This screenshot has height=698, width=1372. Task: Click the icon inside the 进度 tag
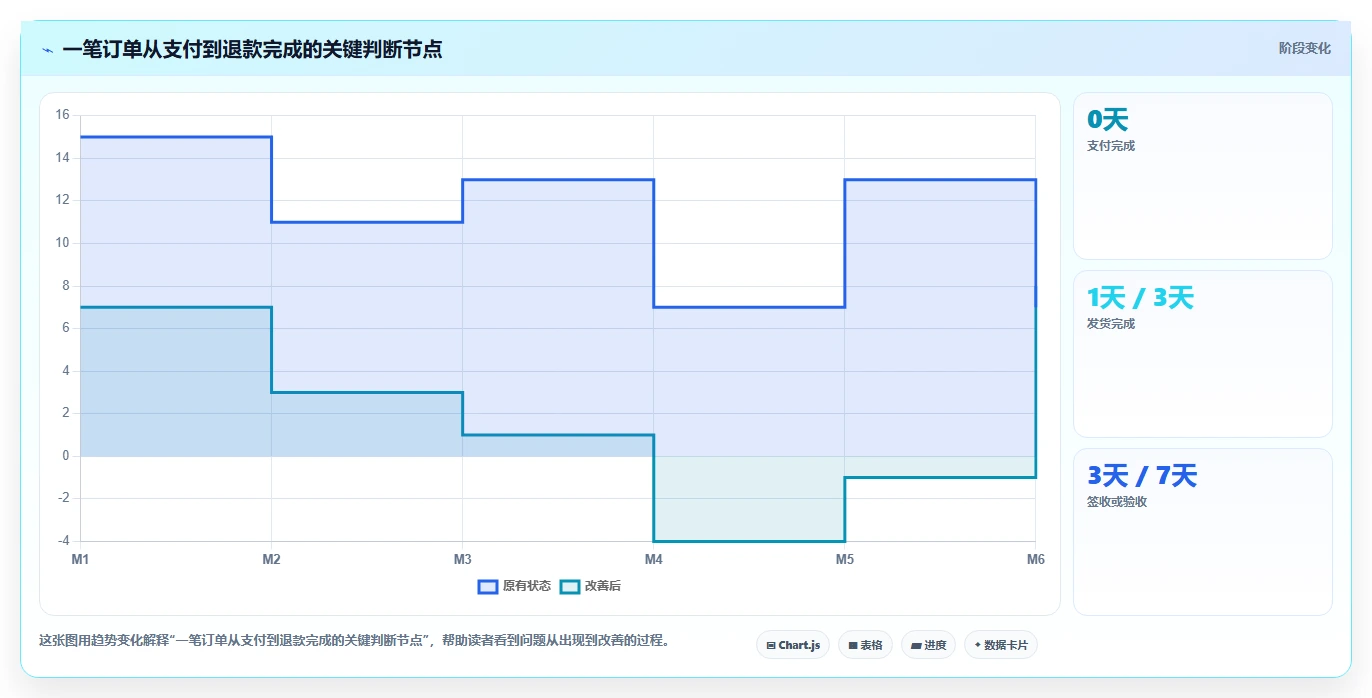tap(916, 646)
